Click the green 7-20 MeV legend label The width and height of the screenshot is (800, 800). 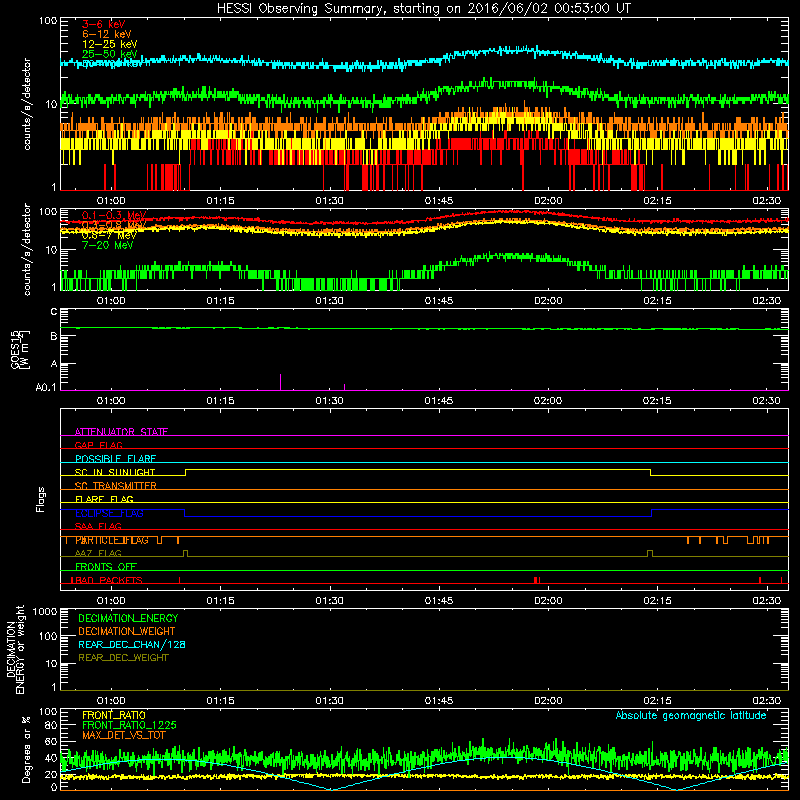click(x=107, y=245)
